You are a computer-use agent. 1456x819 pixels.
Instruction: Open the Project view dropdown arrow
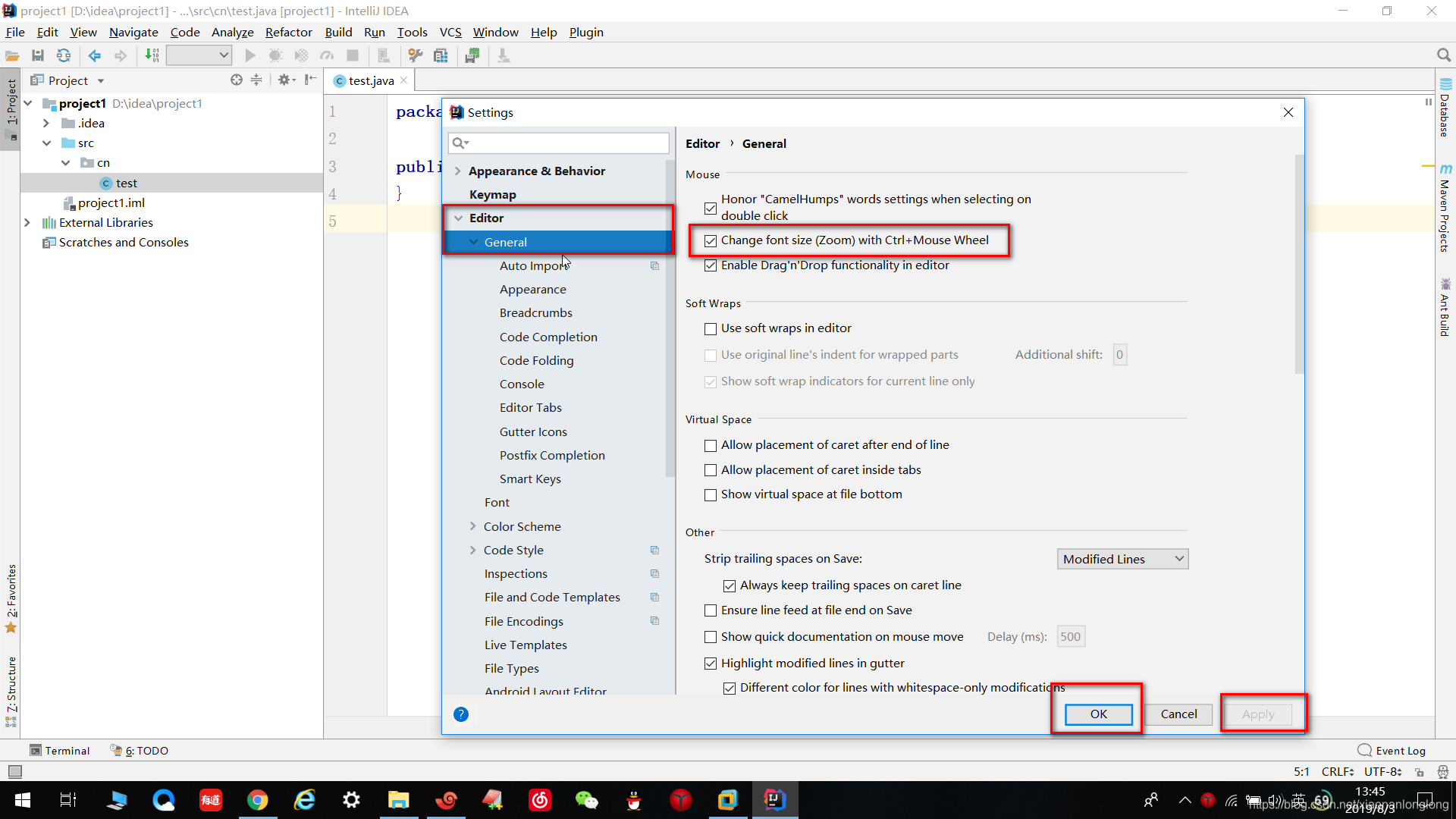pos(101,80)
